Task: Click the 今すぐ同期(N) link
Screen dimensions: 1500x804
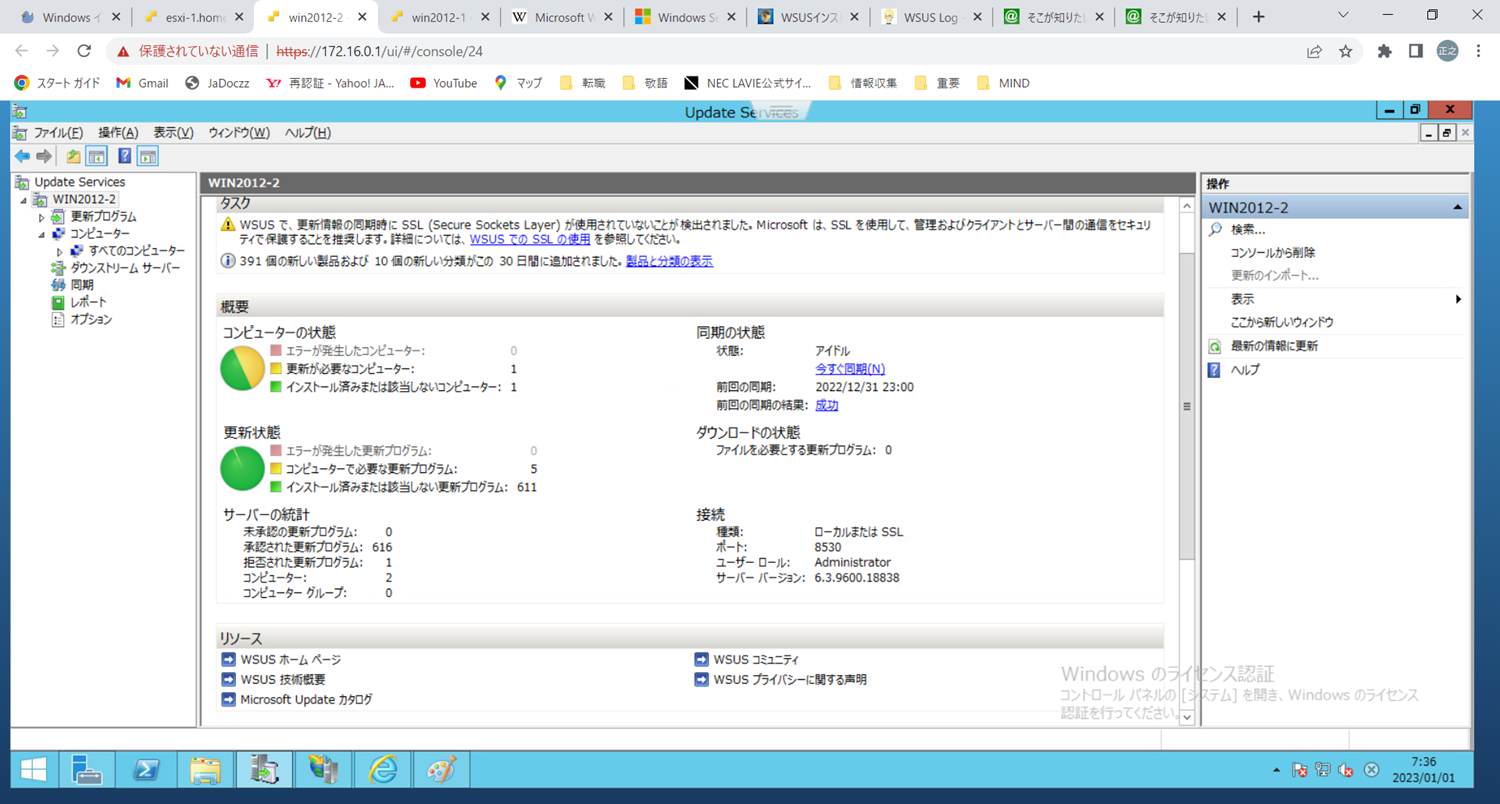Action: [x=849, y=369]
